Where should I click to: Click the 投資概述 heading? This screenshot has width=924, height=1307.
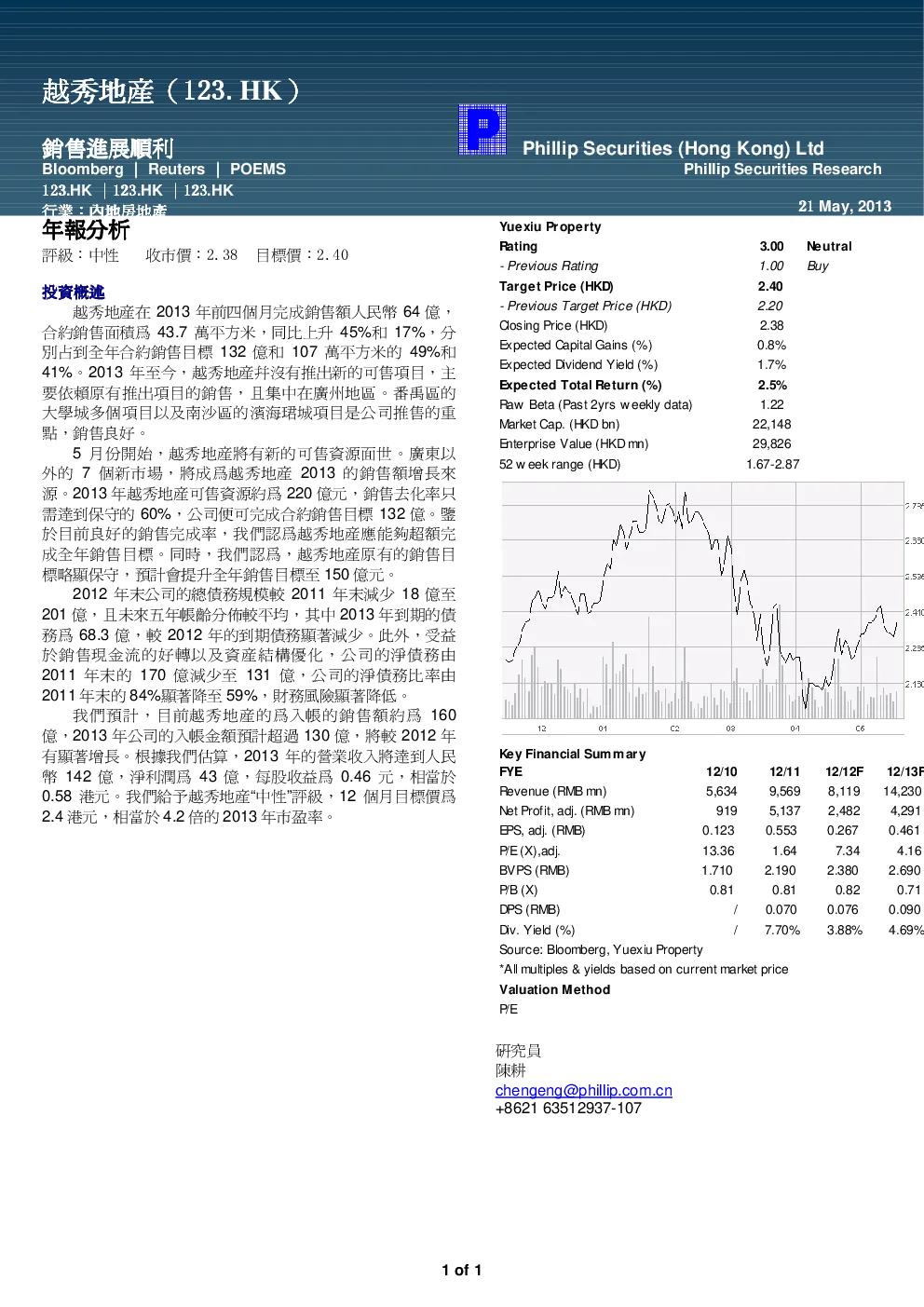pyautogui.click(x=74, y=293)
